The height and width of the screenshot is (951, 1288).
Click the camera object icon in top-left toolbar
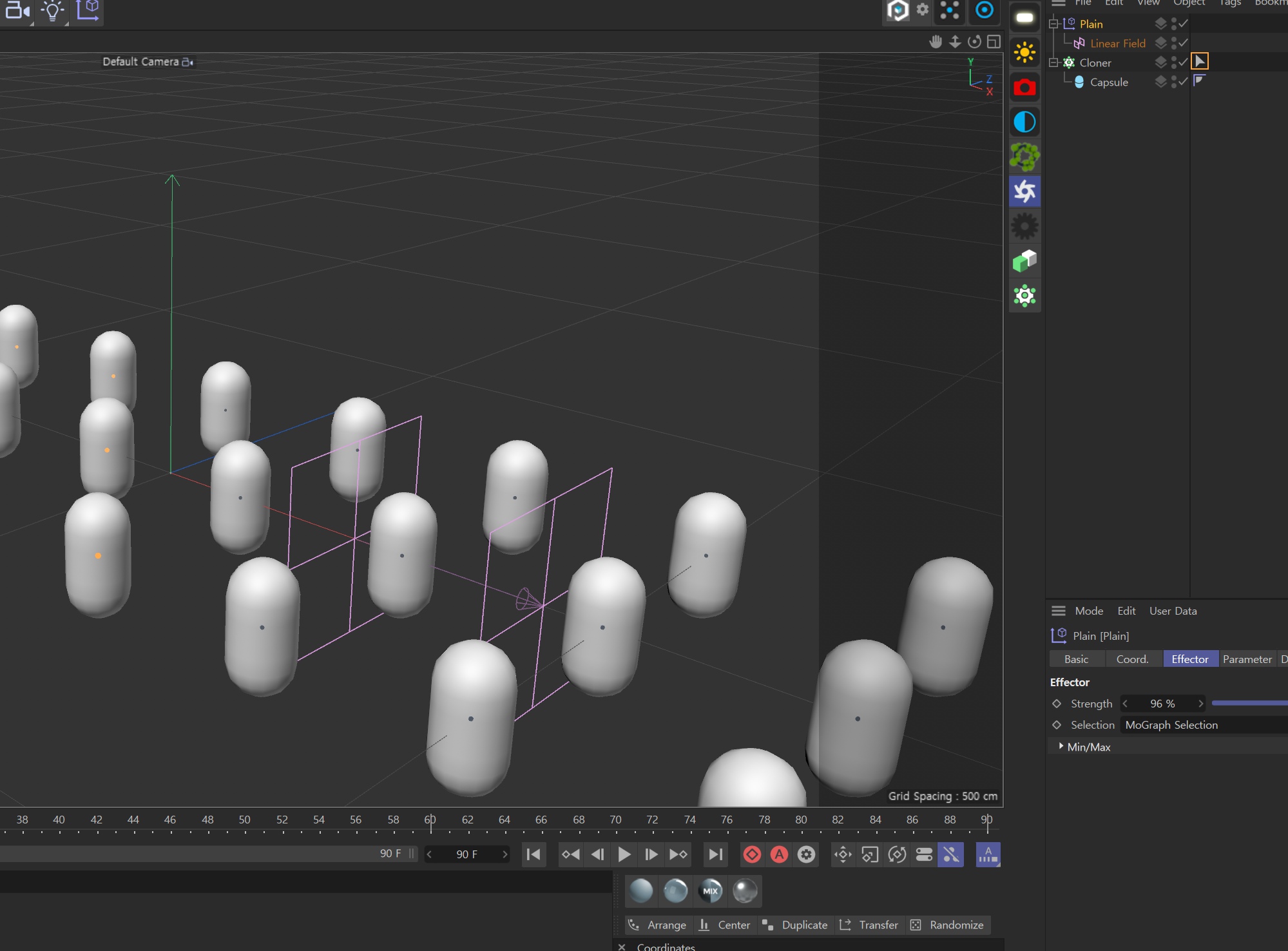(x=17, y=11)
